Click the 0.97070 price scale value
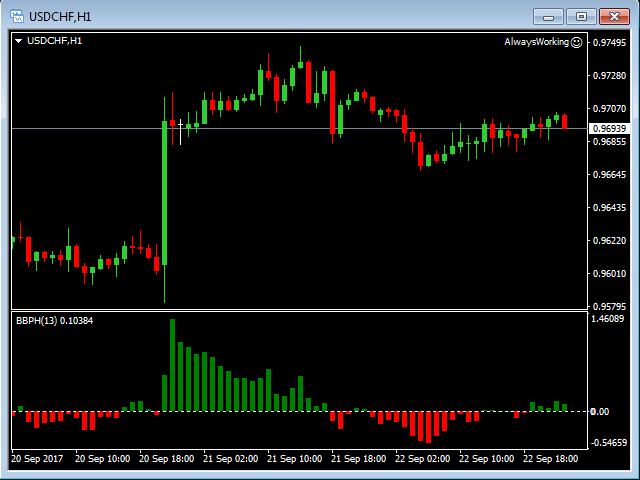This screenshot has height=480, width=640. 609,109
